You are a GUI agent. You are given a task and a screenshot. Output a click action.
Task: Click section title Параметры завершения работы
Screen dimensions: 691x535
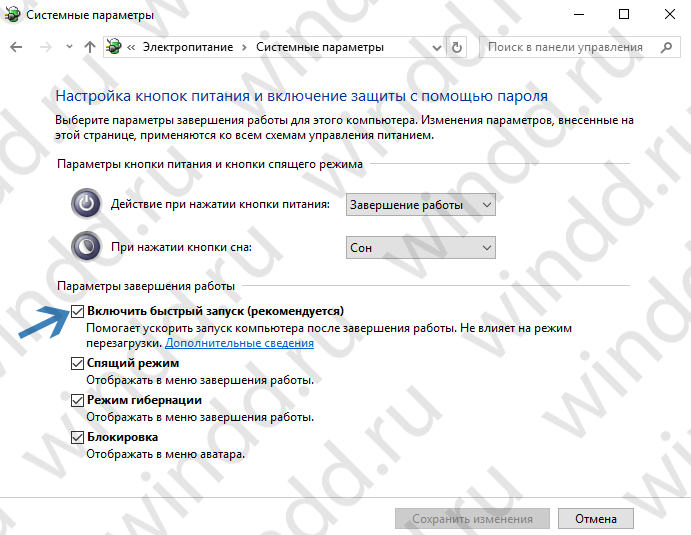pyautogui.click(x=146, y=286)
